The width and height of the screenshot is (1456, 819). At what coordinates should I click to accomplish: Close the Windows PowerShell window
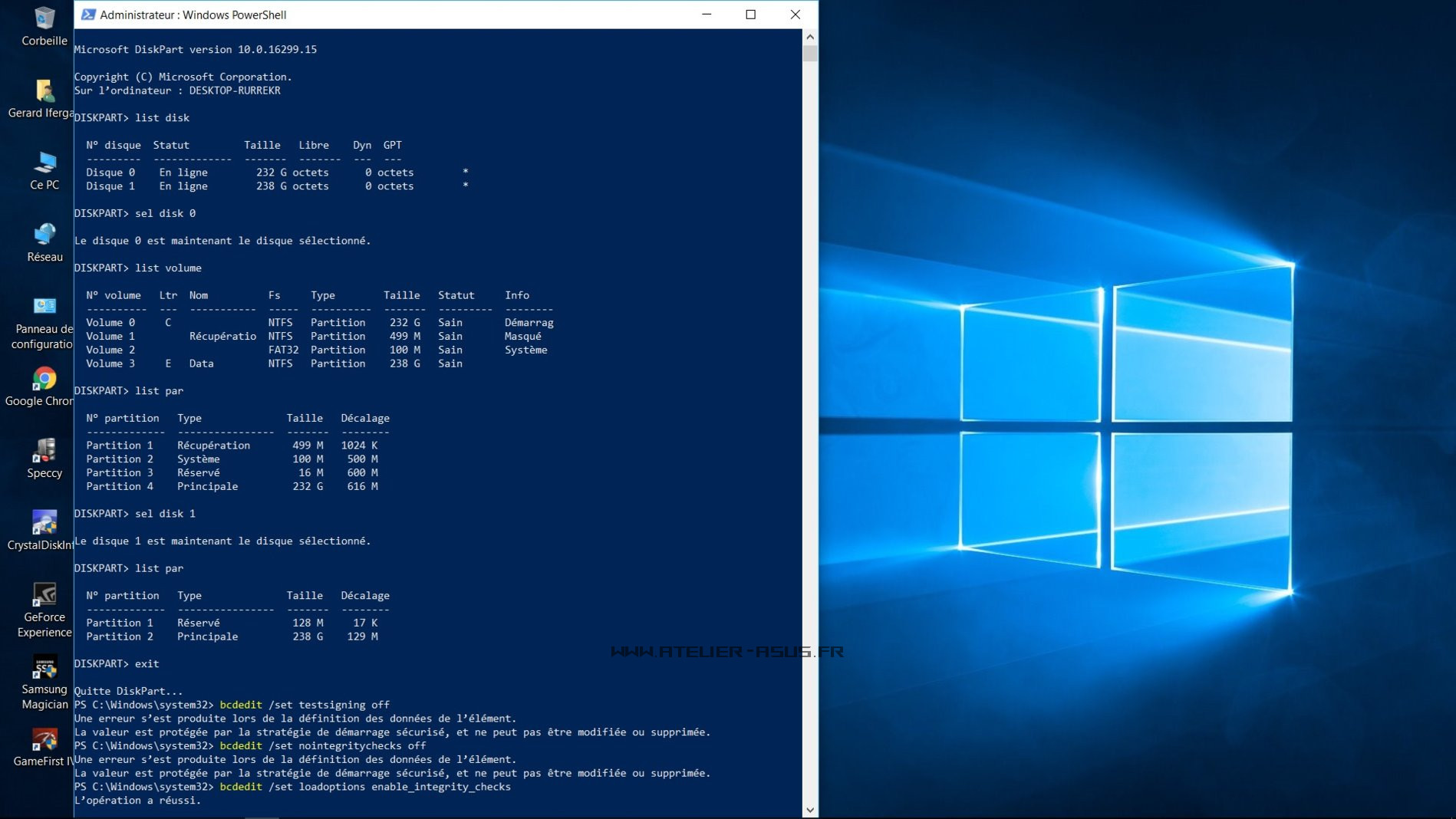click(x=795, y=15)
